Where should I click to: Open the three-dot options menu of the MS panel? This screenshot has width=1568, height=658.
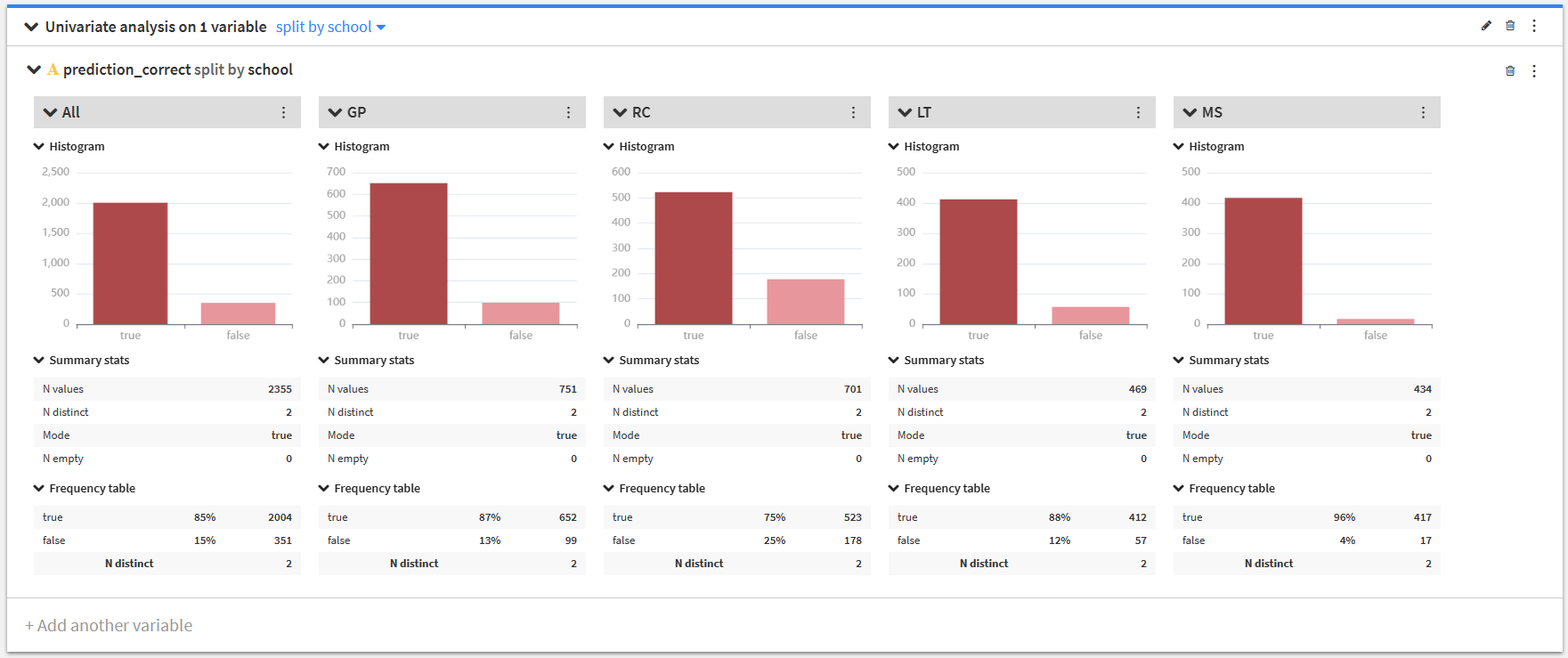1424,112
